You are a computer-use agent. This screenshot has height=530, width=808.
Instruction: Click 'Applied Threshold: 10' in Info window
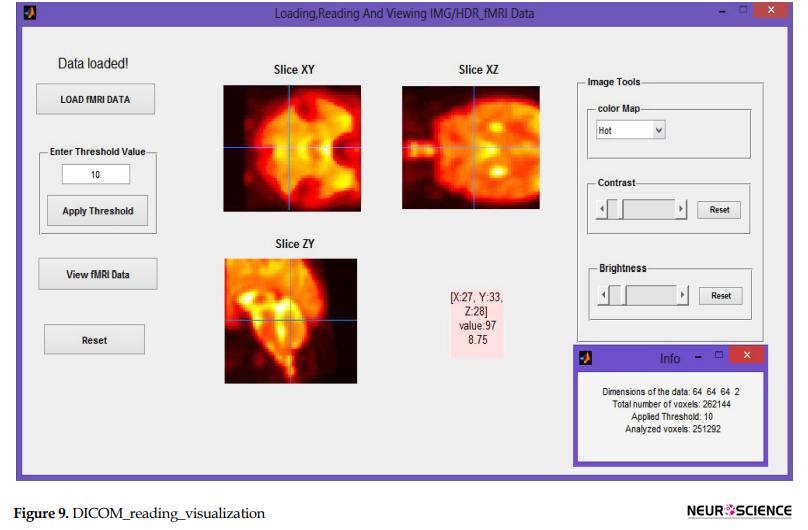coord(672,417)
